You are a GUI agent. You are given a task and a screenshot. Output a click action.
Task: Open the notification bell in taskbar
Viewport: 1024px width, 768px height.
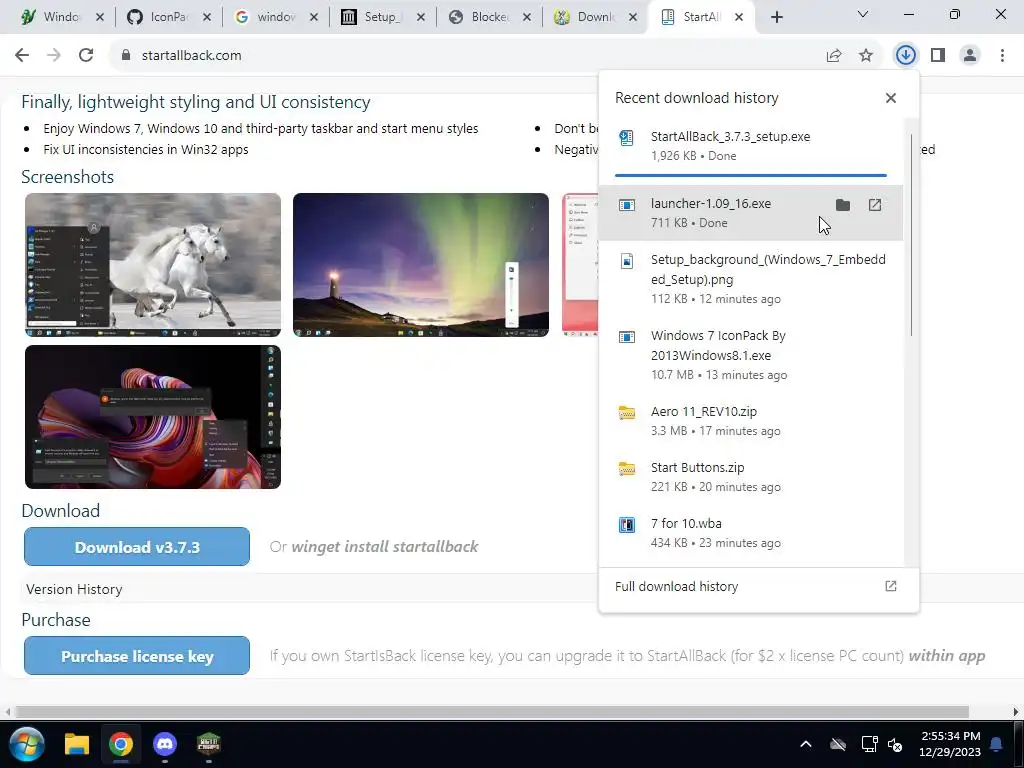click(x=996, y=744)
